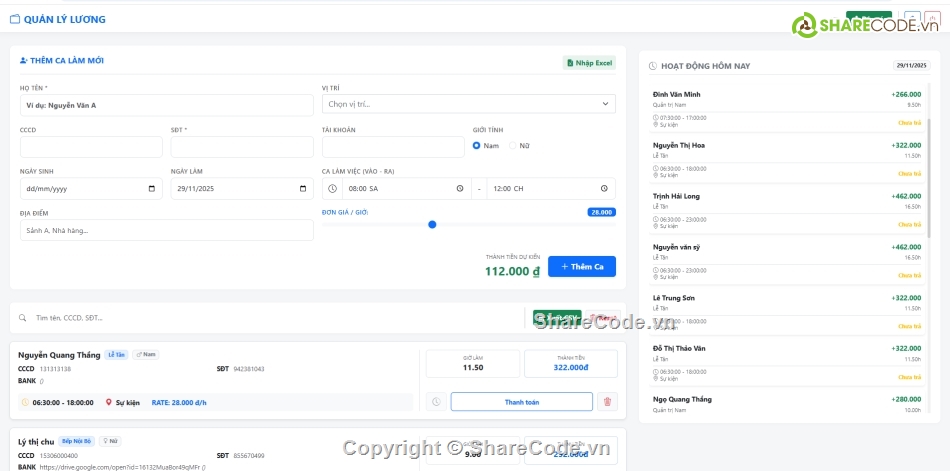Click the Nhập Excel import button
The image size is (950, 471).
589,63
